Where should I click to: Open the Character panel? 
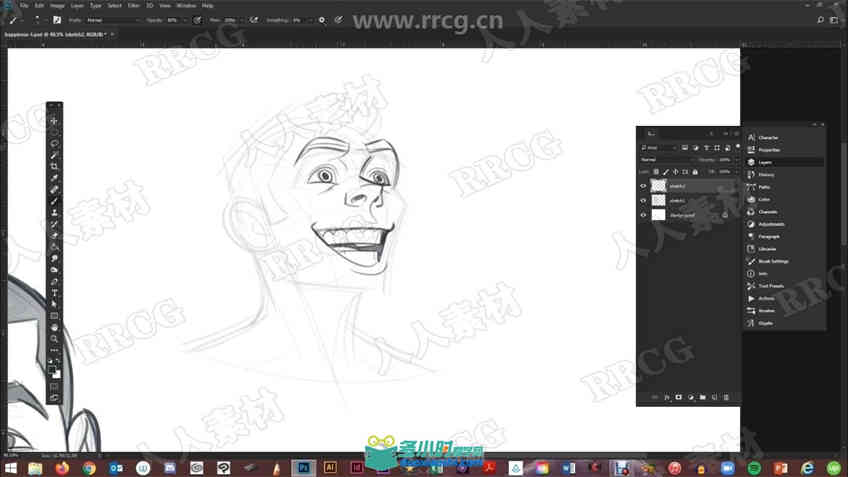768,137
